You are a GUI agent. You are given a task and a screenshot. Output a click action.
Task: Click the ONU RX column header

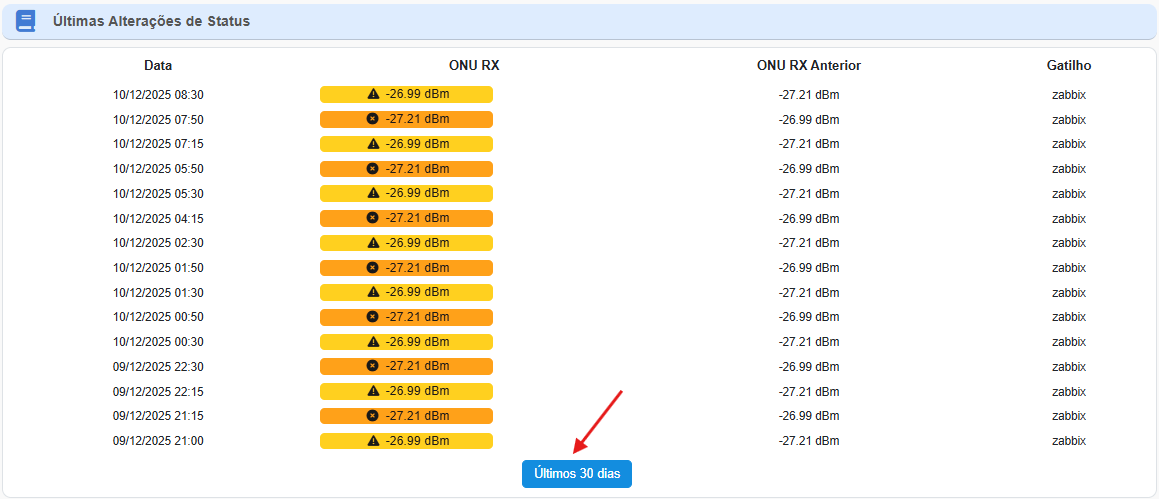[x=474, y=66]
